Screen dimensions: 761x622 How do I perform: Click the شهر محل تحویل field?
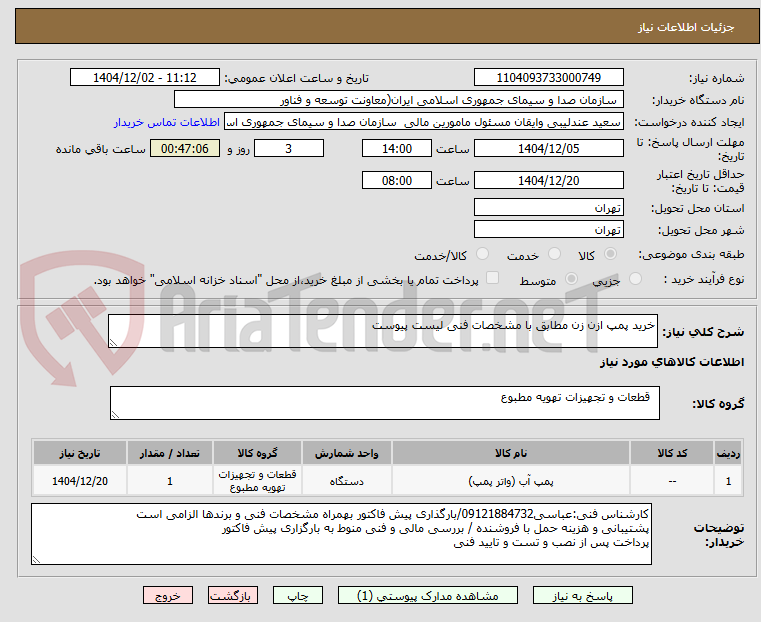[x=548, y=229]
